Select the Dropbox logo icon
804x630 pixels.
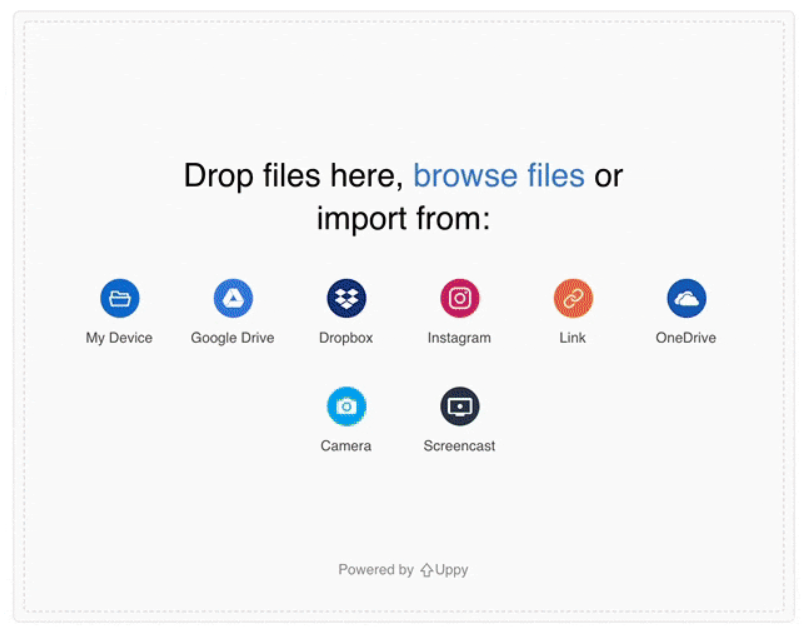click(347, 298)
